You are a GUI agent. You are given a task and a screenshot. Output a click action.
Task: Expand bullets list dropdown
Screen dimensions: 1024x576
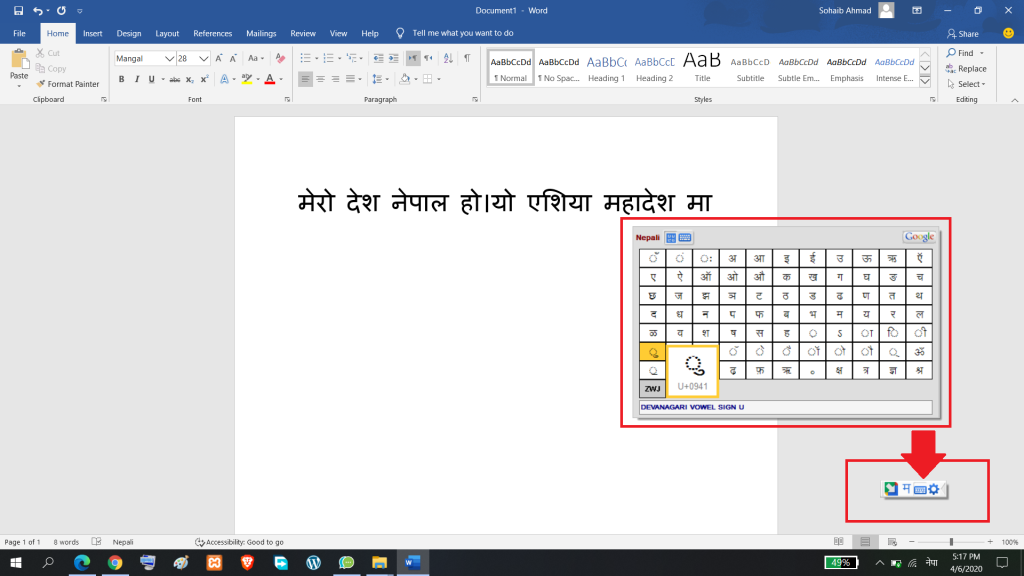click(x=317, y=58)
